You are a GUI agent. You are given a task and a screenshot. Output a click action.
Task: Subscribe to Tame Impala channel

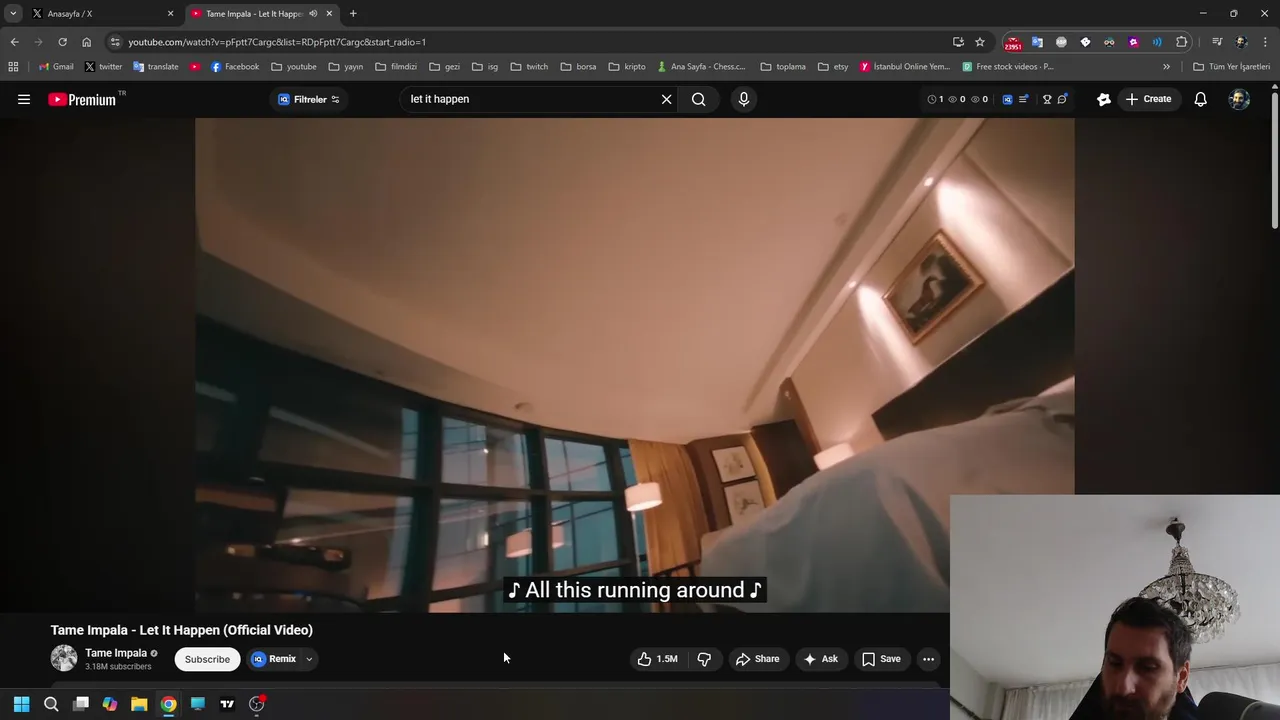tap(207, 659)
